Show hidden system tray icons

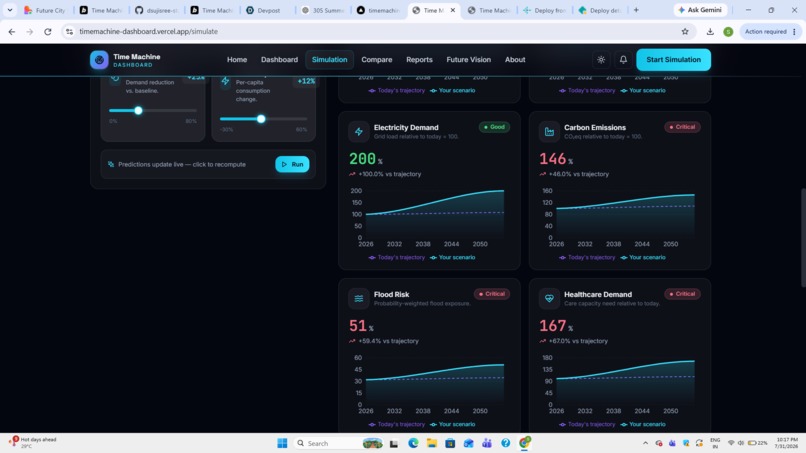click(645, 443)
